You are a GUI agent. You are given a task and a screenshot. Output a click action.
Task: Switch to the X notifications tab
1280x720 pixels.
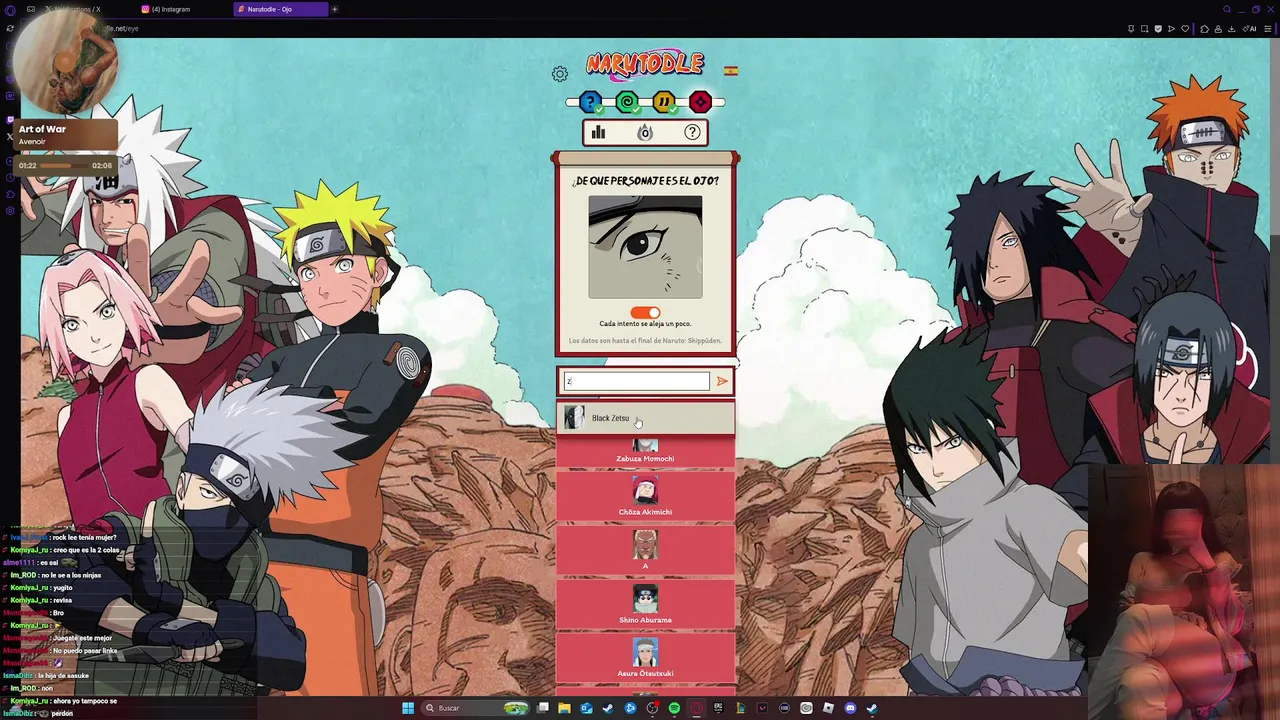point(85,9)
